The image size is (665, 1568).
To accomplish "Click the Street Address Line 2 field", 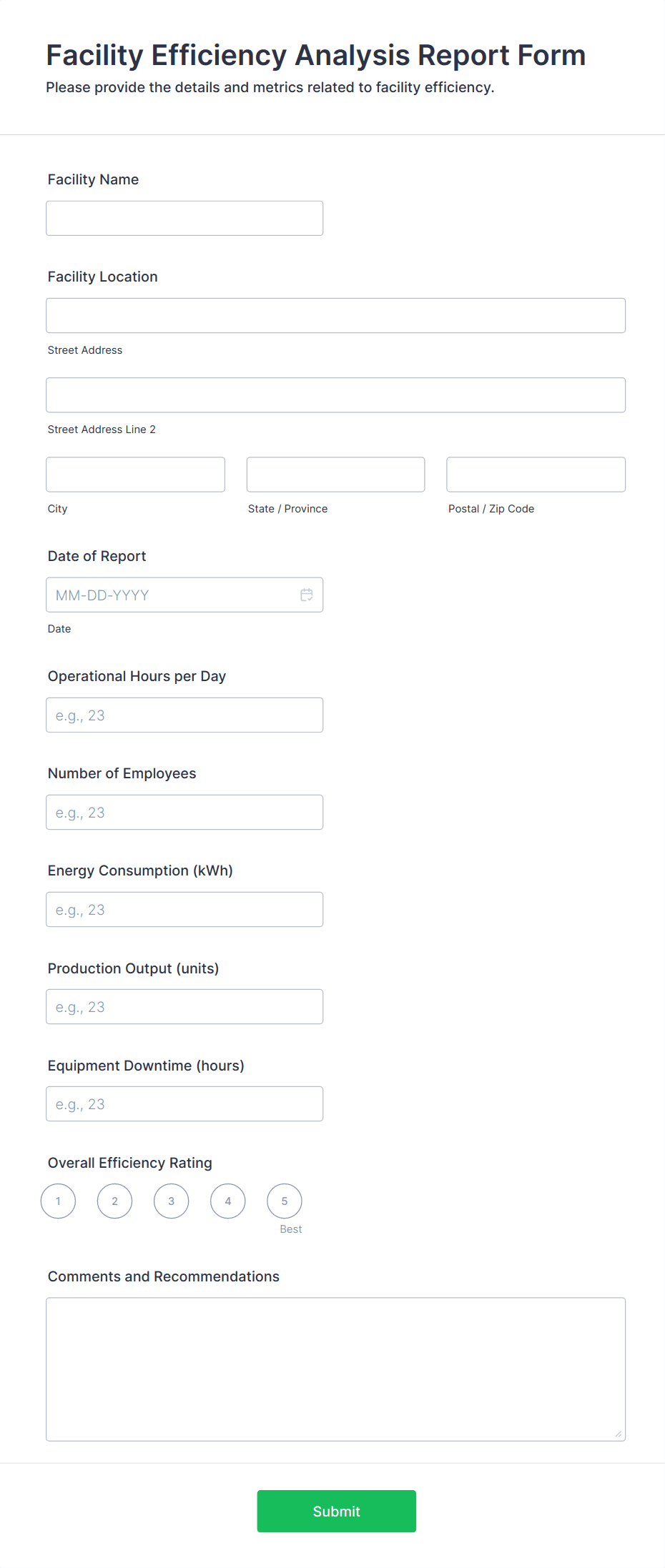I will point(335,395).
